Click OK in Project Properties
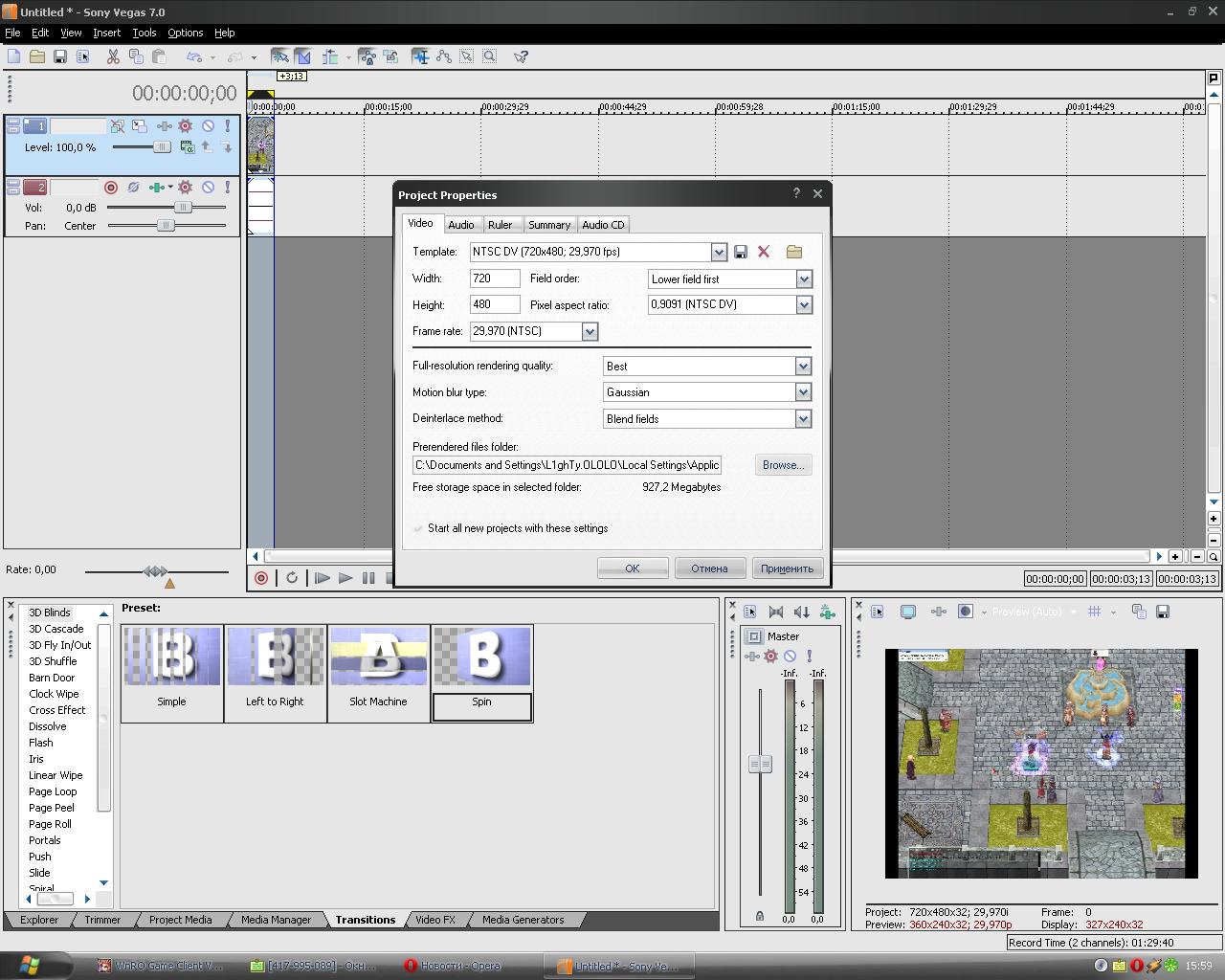1225x980 pixels. 633,568
